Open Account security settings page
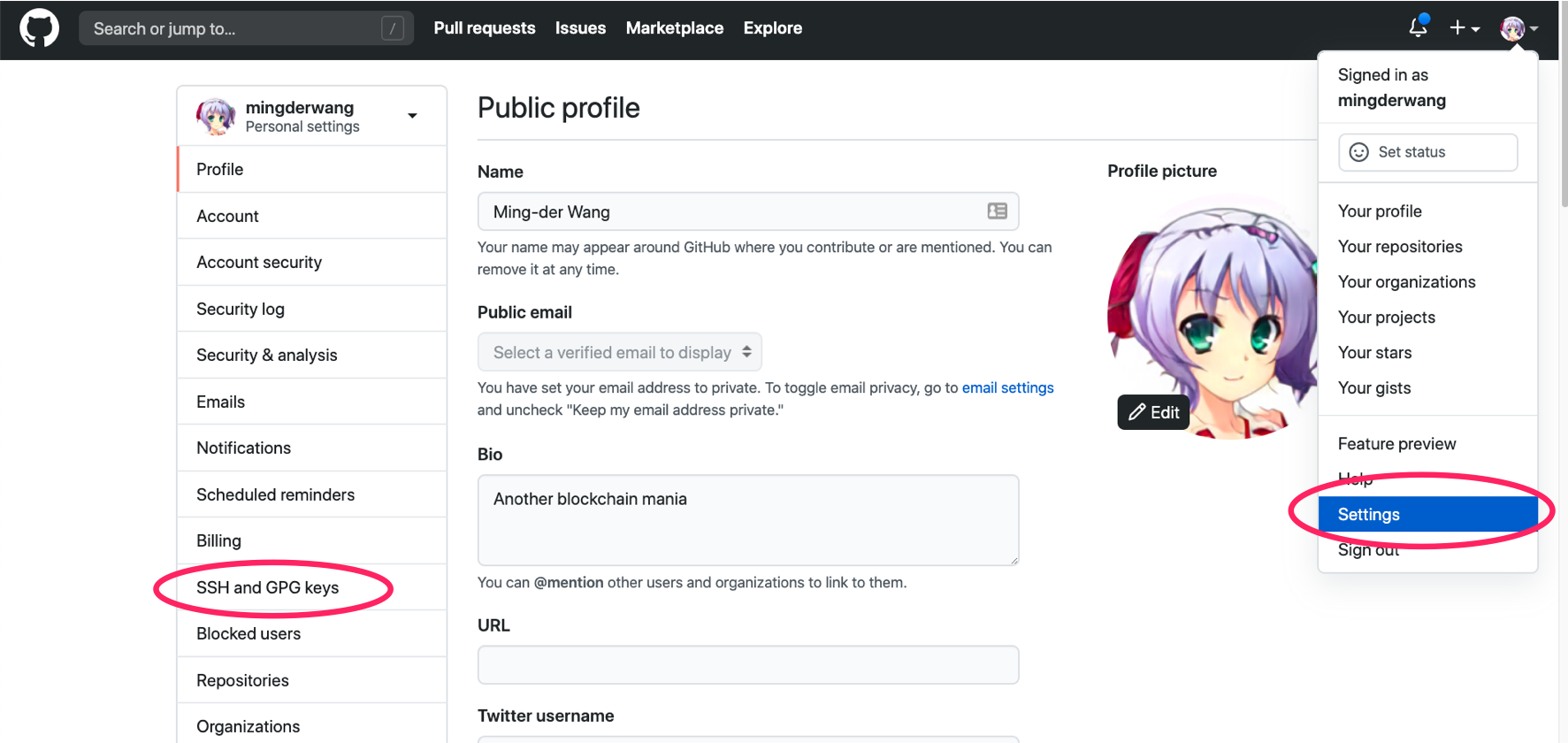This screenshot has width=1568, height=743. (258, 263)
